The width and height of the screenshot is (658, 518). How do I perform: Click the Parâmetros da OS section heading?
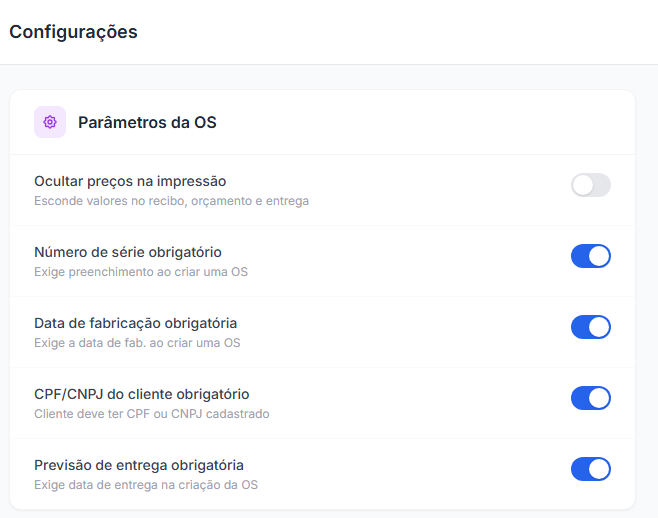click(x=147, y=123)
